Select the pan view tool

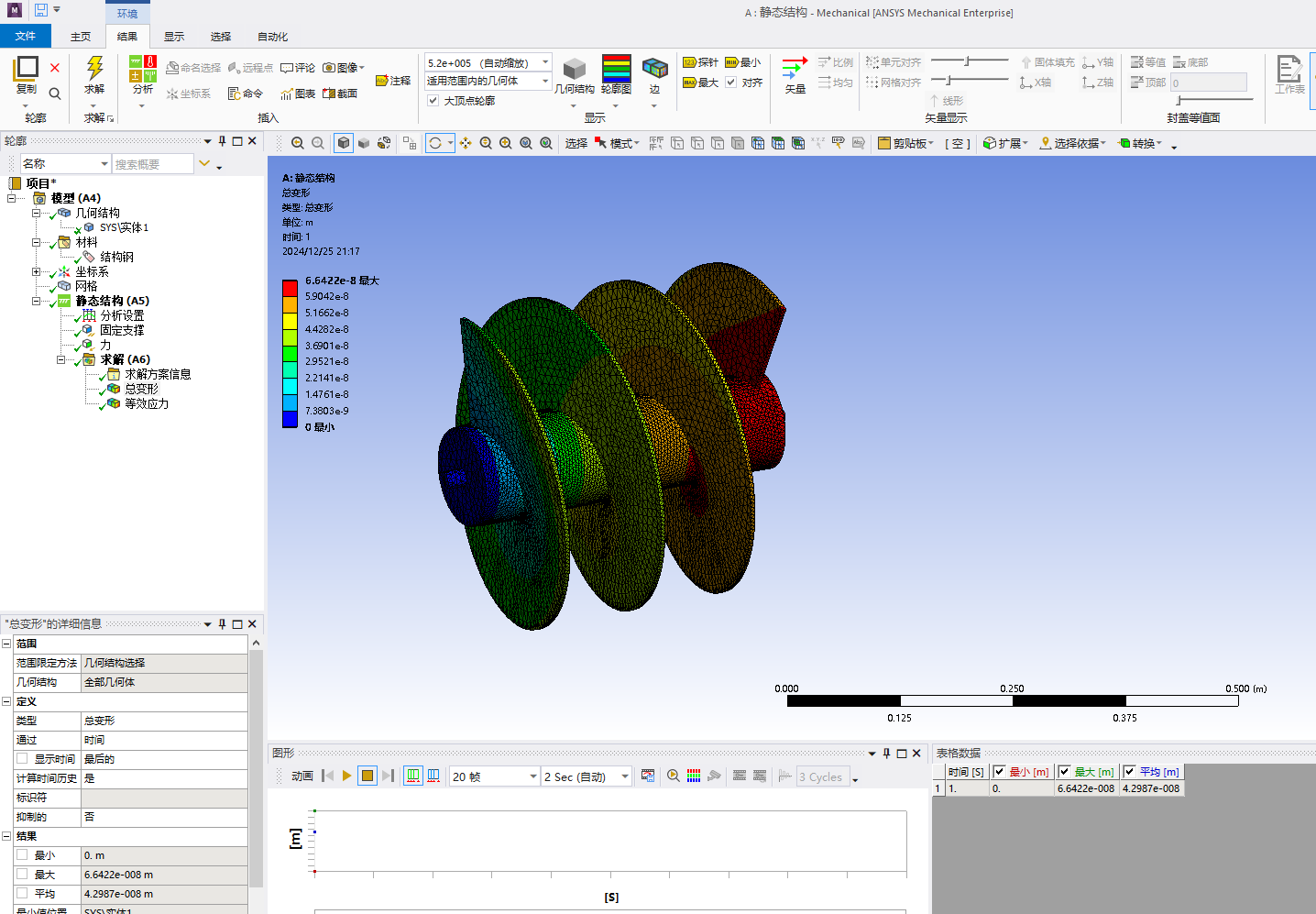[x=466, y=143]
